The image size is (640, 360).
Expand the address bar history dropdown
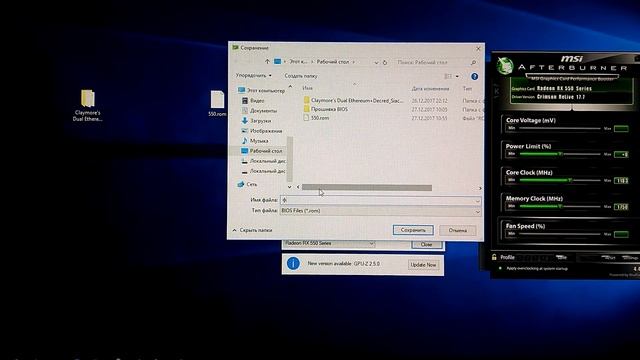pyautogui.click(x=376, y=62)
